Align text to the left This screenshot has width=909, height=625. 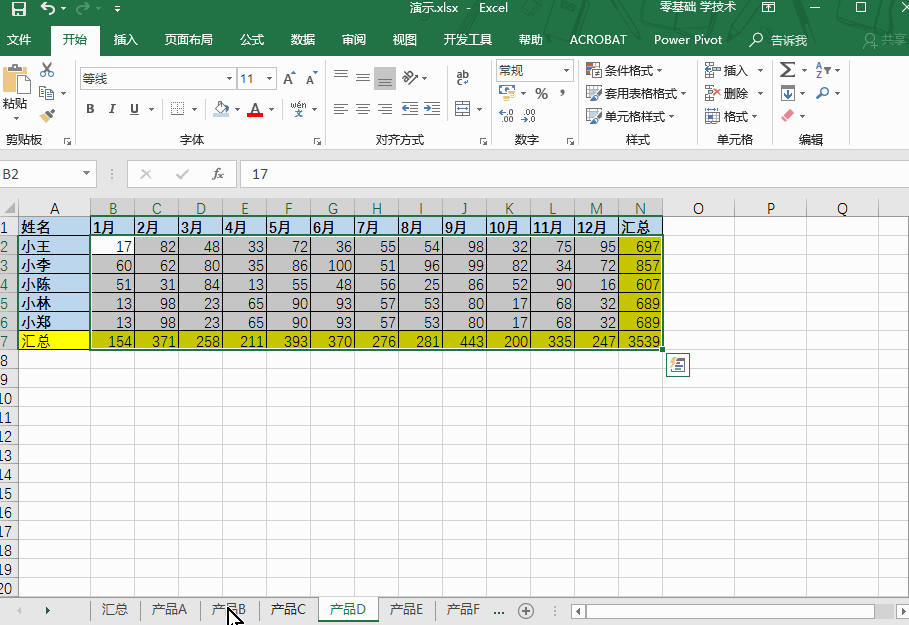(x=341, y=109)
